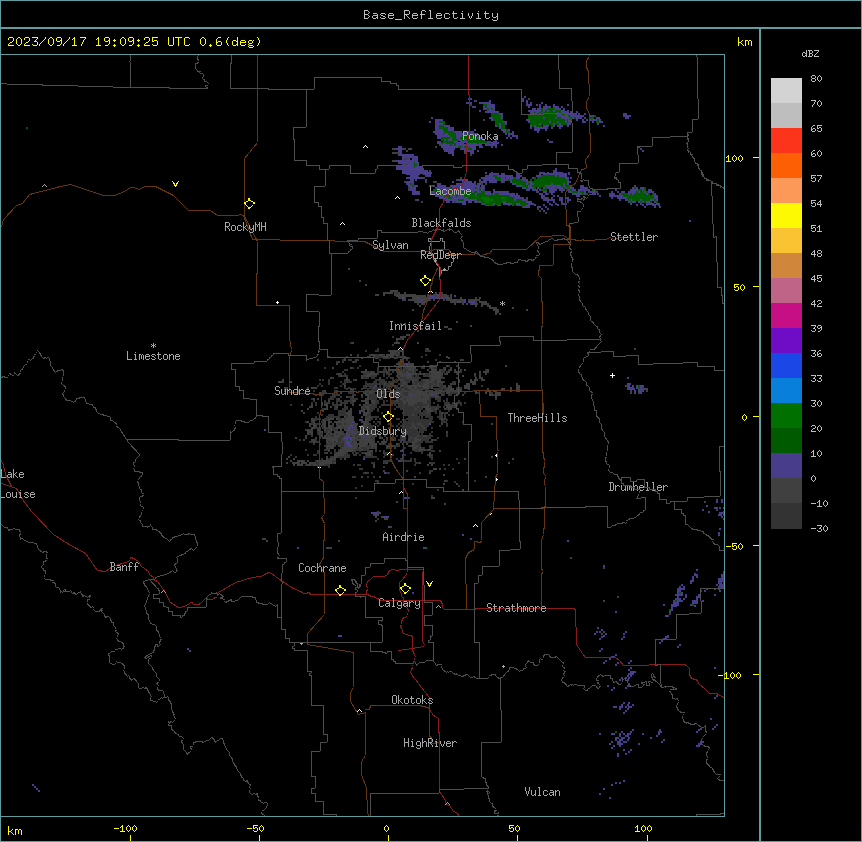Click the Lake Louise label
The image size is (862, 842).
click(18, 484)
